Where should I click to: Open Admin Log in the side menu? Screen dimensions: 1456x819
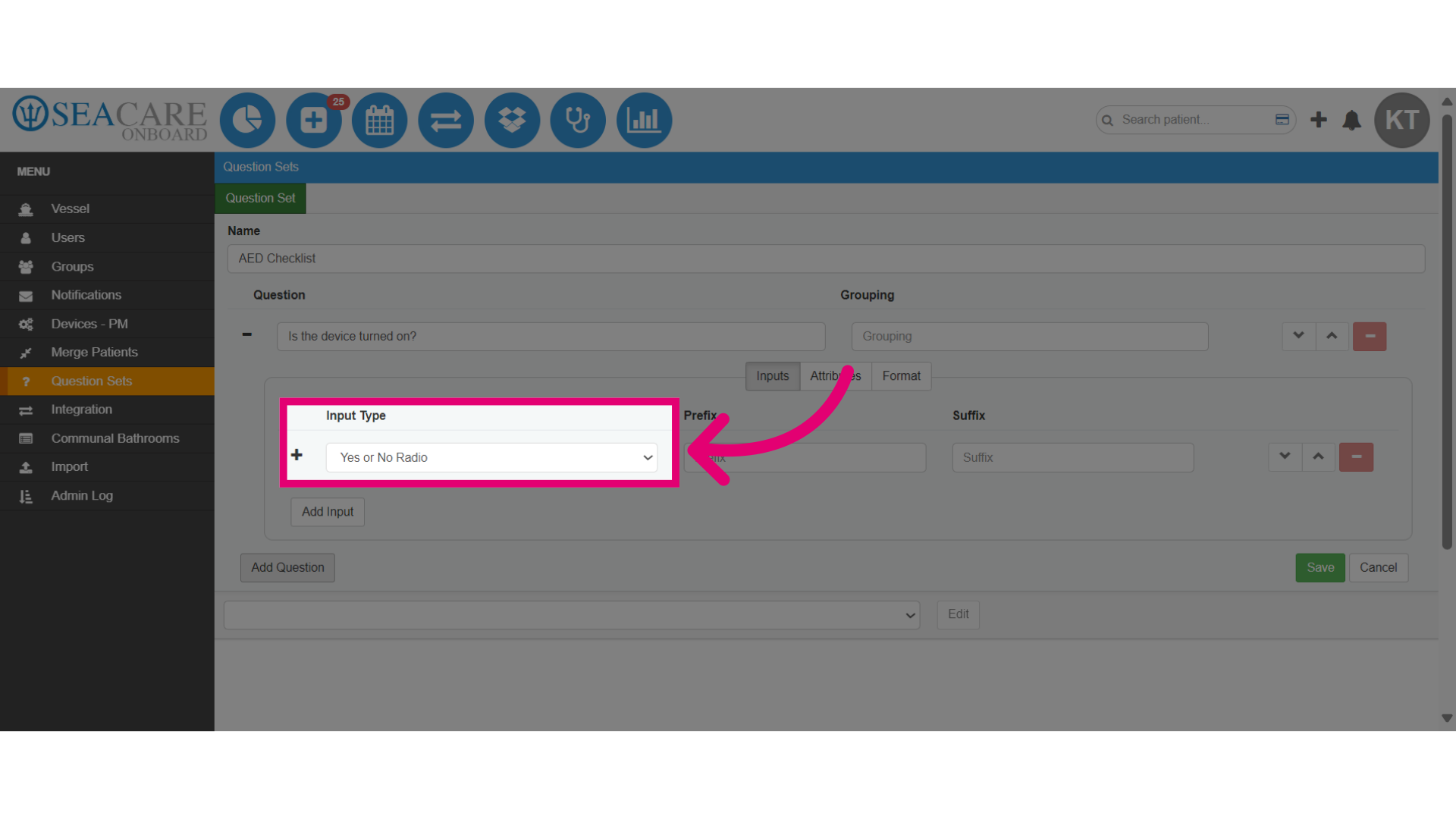pyautogui.click(x=107, y=495)
